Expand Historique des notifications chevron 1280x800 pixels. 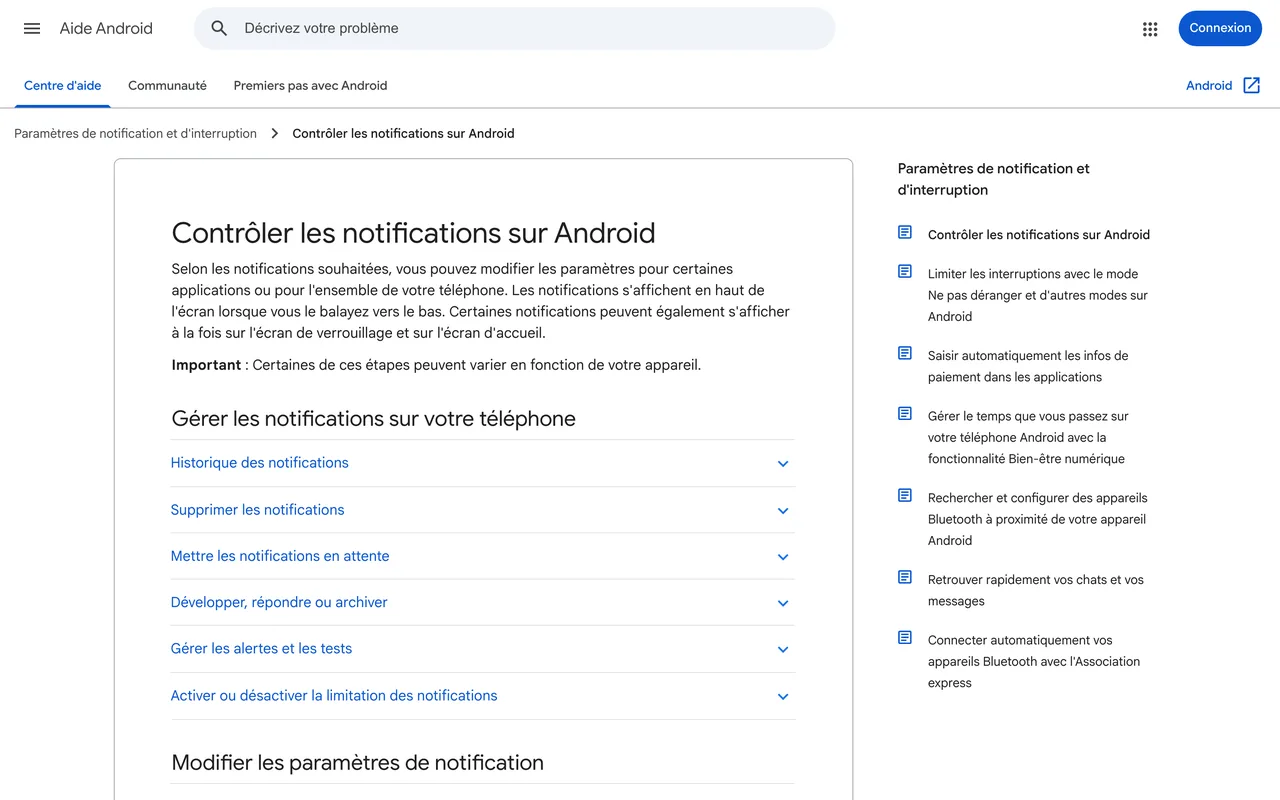coord(783,464)
